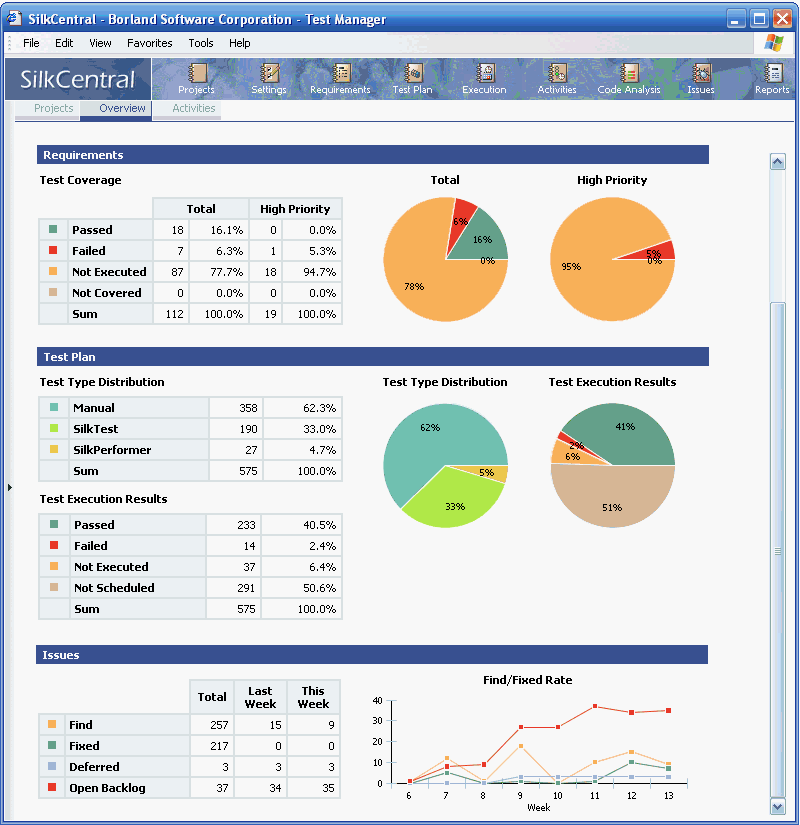Open the Issues module icon
800x825 pixels.
(701, 74)
